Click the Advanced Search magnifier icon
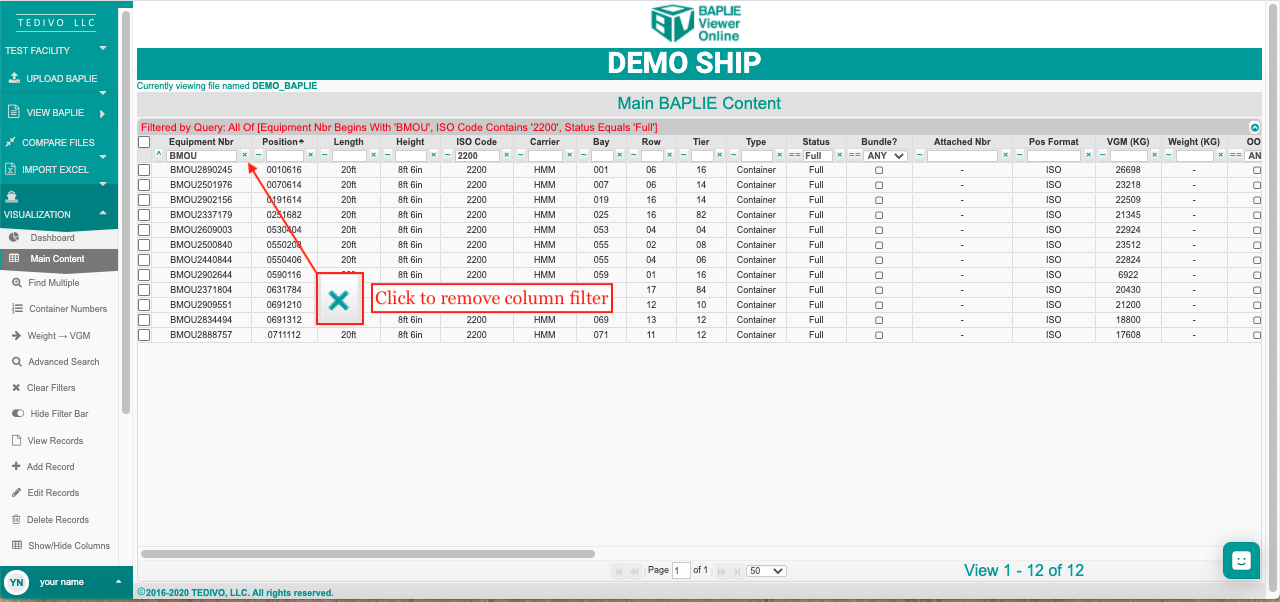Viewport: 1280px width, 602px height. [17, 362]
